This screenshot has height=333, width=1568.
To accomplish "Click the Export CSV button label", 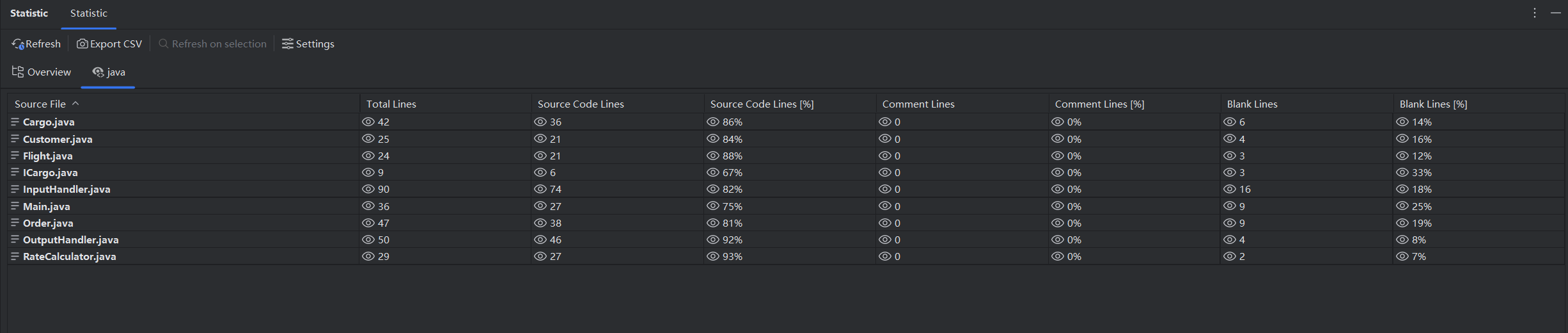I will pyautogui.click(x=116, y=44).
